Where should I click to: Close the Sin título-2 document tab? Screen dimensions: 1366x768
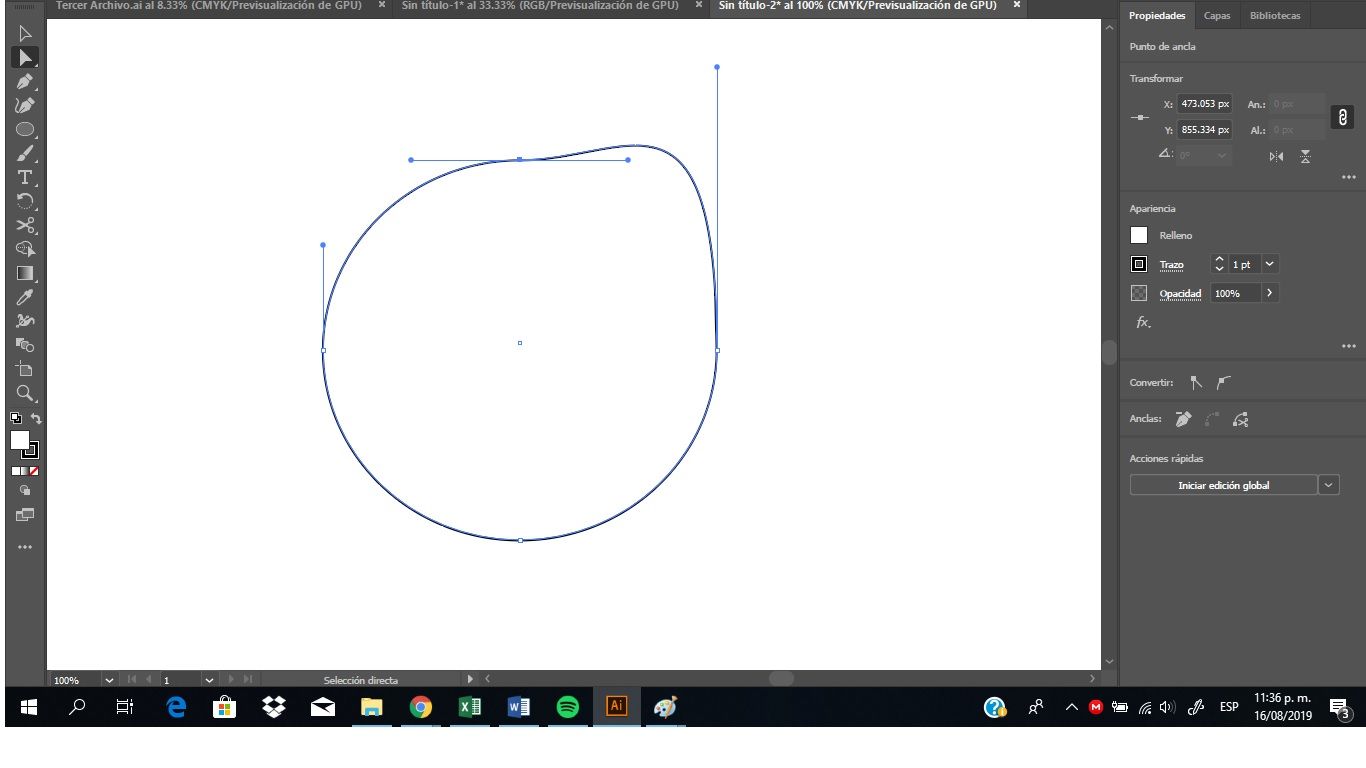(x=1017, y=5)
